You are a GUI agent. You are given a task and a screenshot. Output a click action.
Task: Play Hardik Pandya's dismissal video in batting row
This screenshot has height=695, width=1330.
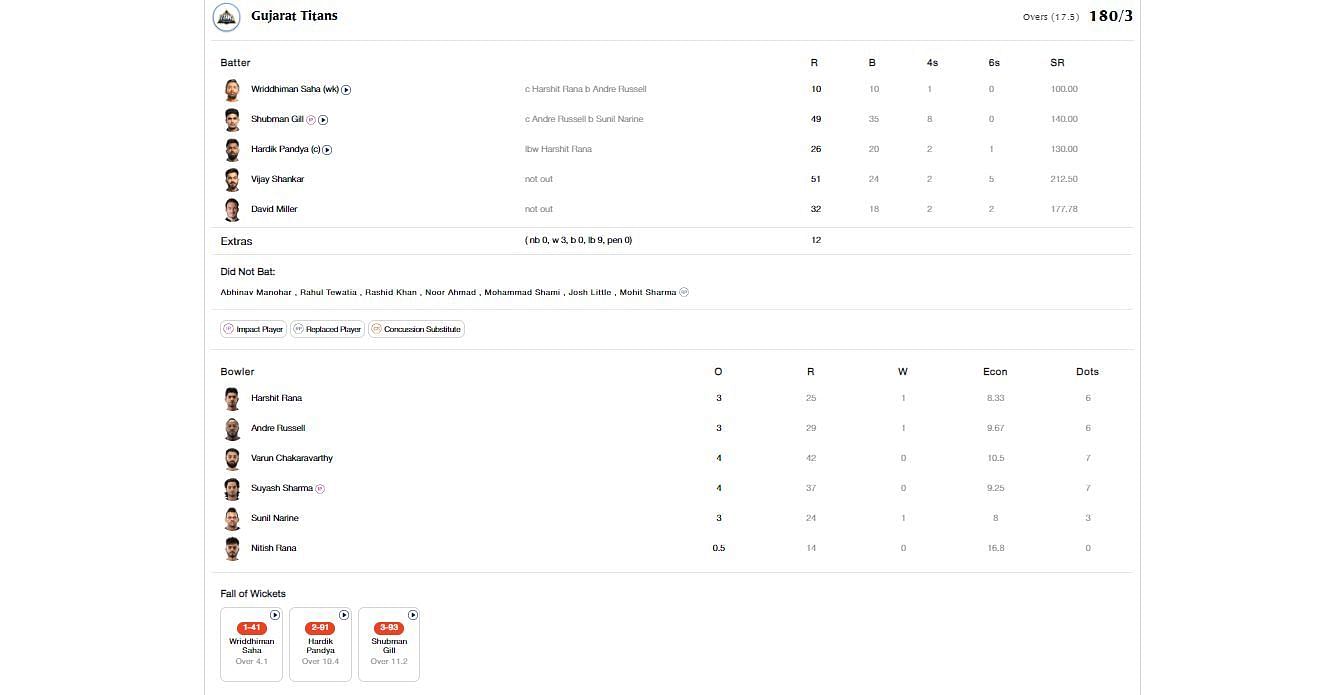pyautogui.click(x=327, y=150)
